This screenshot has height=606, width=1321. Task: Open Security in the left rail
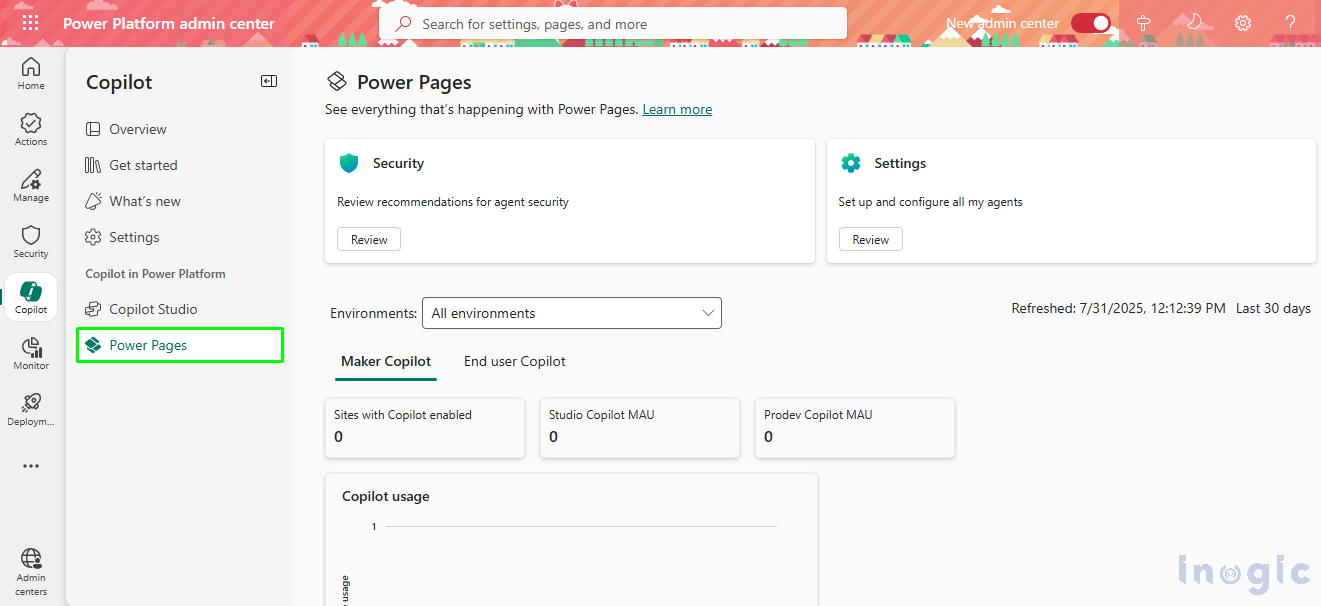[31, 242]
